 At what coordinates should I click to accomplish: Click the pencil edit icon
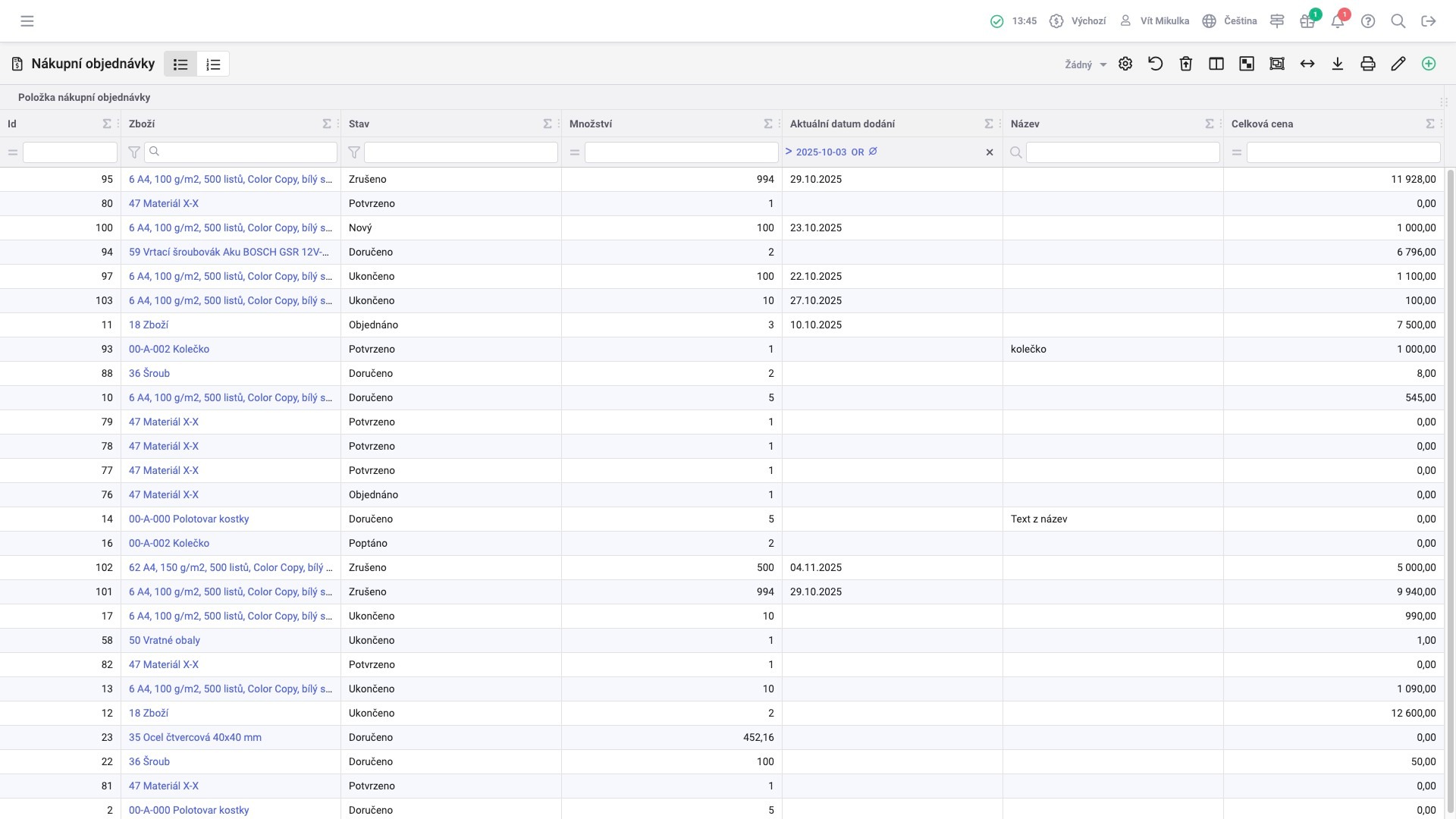1398,64
